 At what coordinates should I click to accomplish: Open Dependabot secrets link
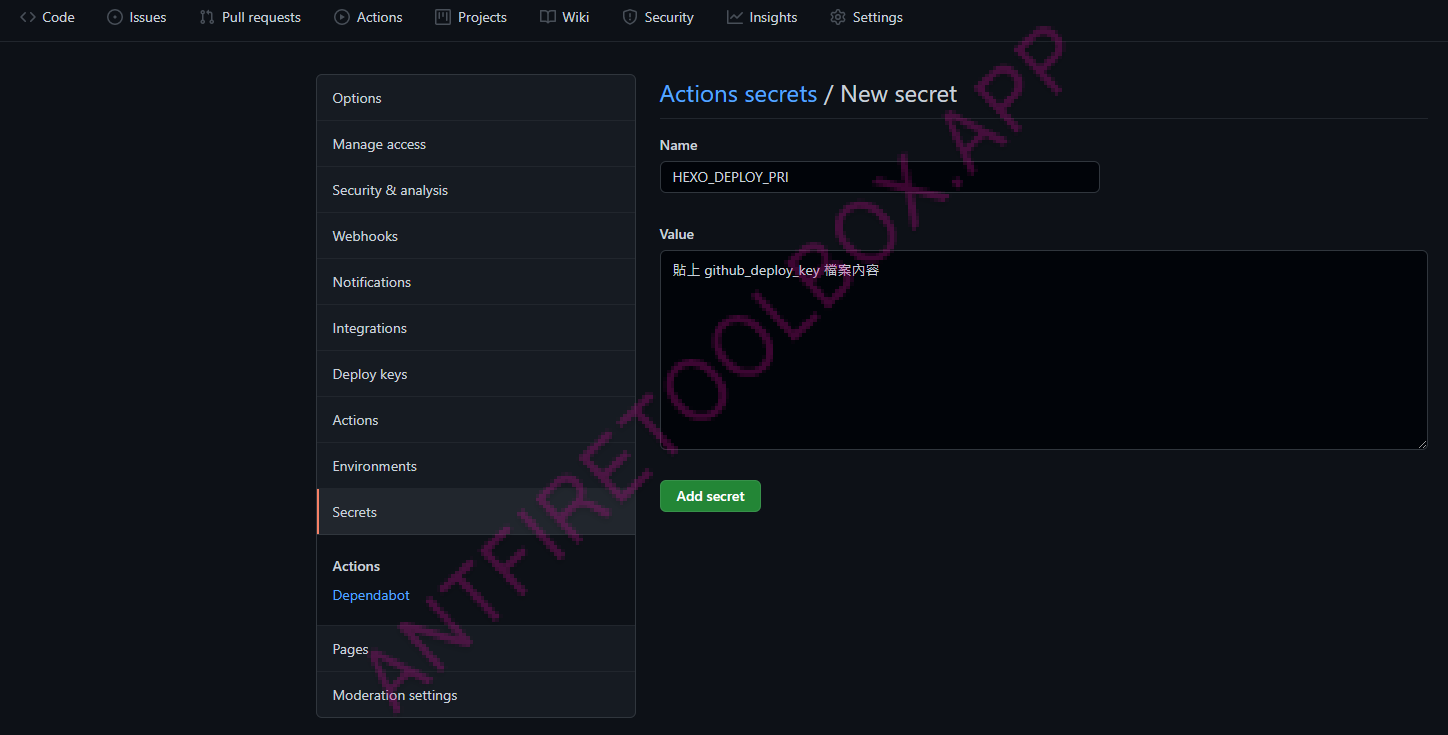click(x=371, y=595)
